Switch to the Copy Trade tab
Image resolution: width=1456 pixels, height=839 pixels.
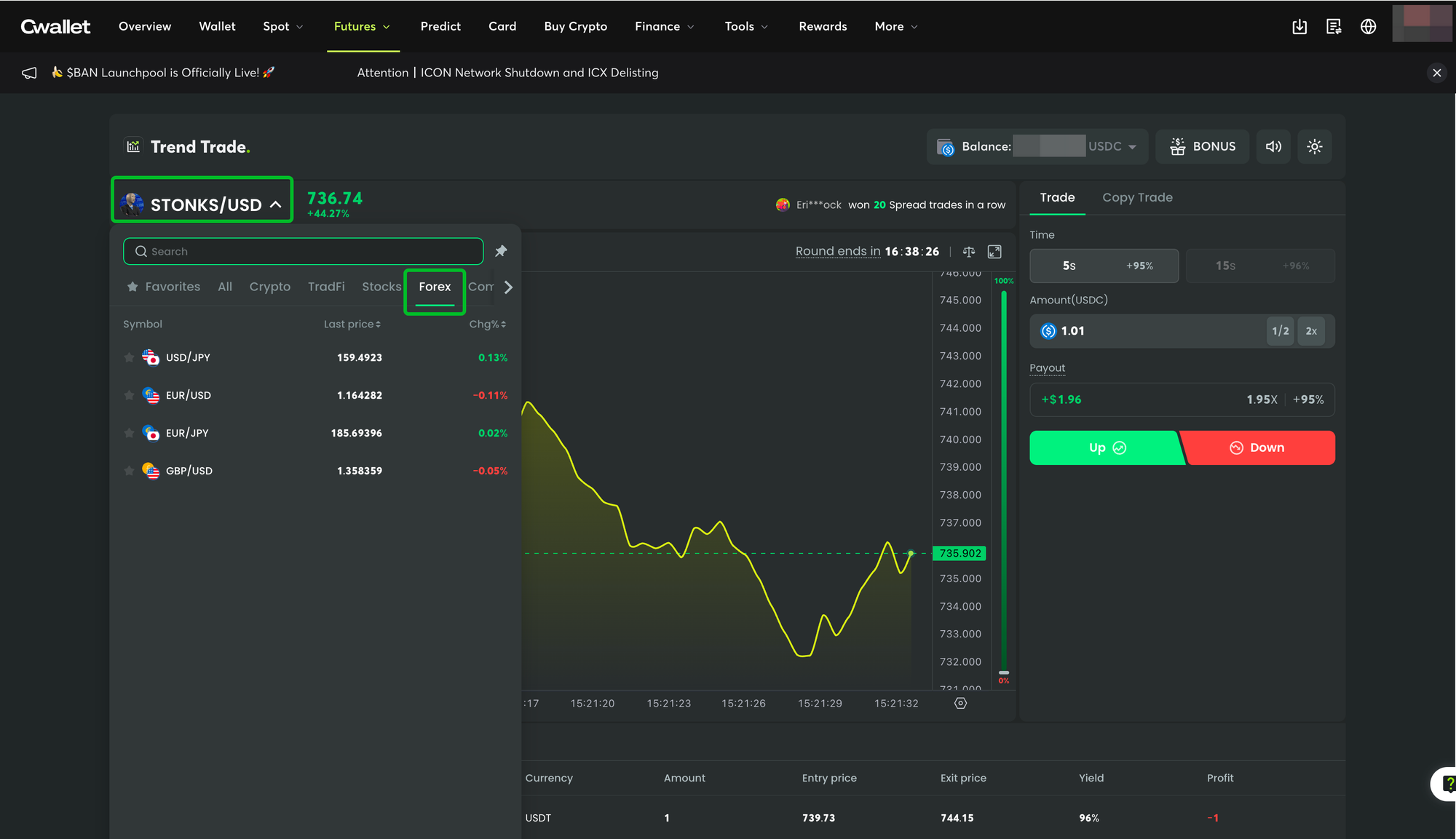pos(1137,198)
